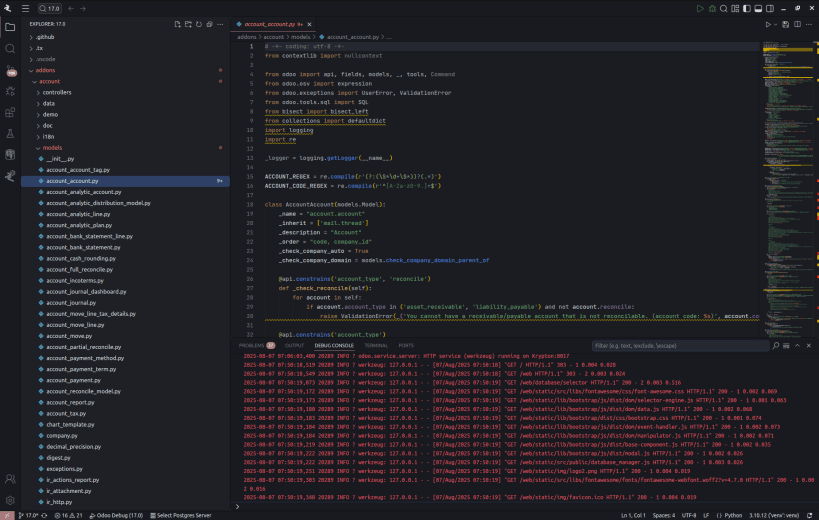The height and width of the screenshot is (520, 819).
Task: Switch to the Ports tab
Action: [406, 345]
